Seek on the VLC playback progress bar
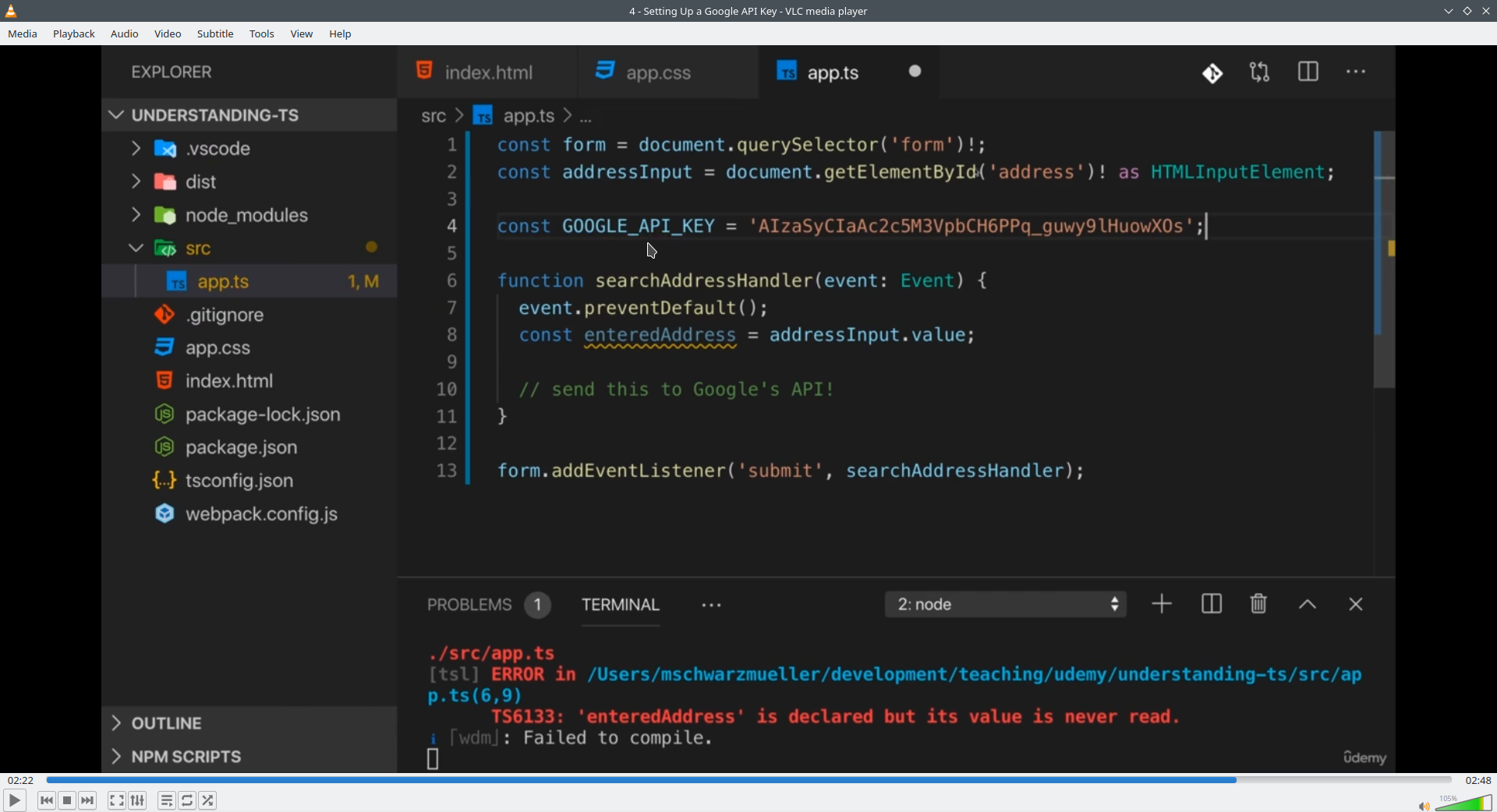 pos(748,780)
